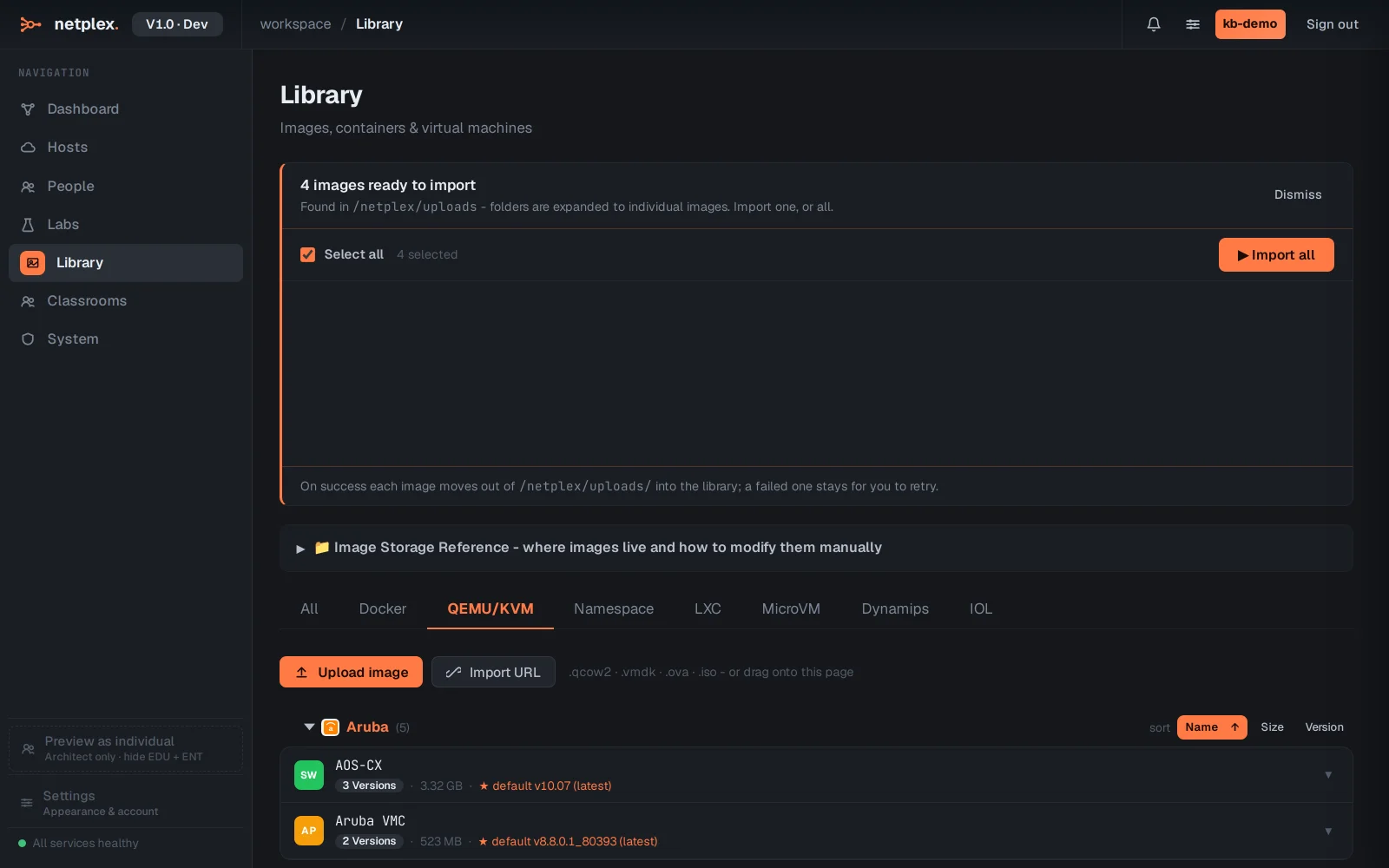Click the Dashboard icon in navigation
The image size is (1389, 868).
tap(28, 109)
